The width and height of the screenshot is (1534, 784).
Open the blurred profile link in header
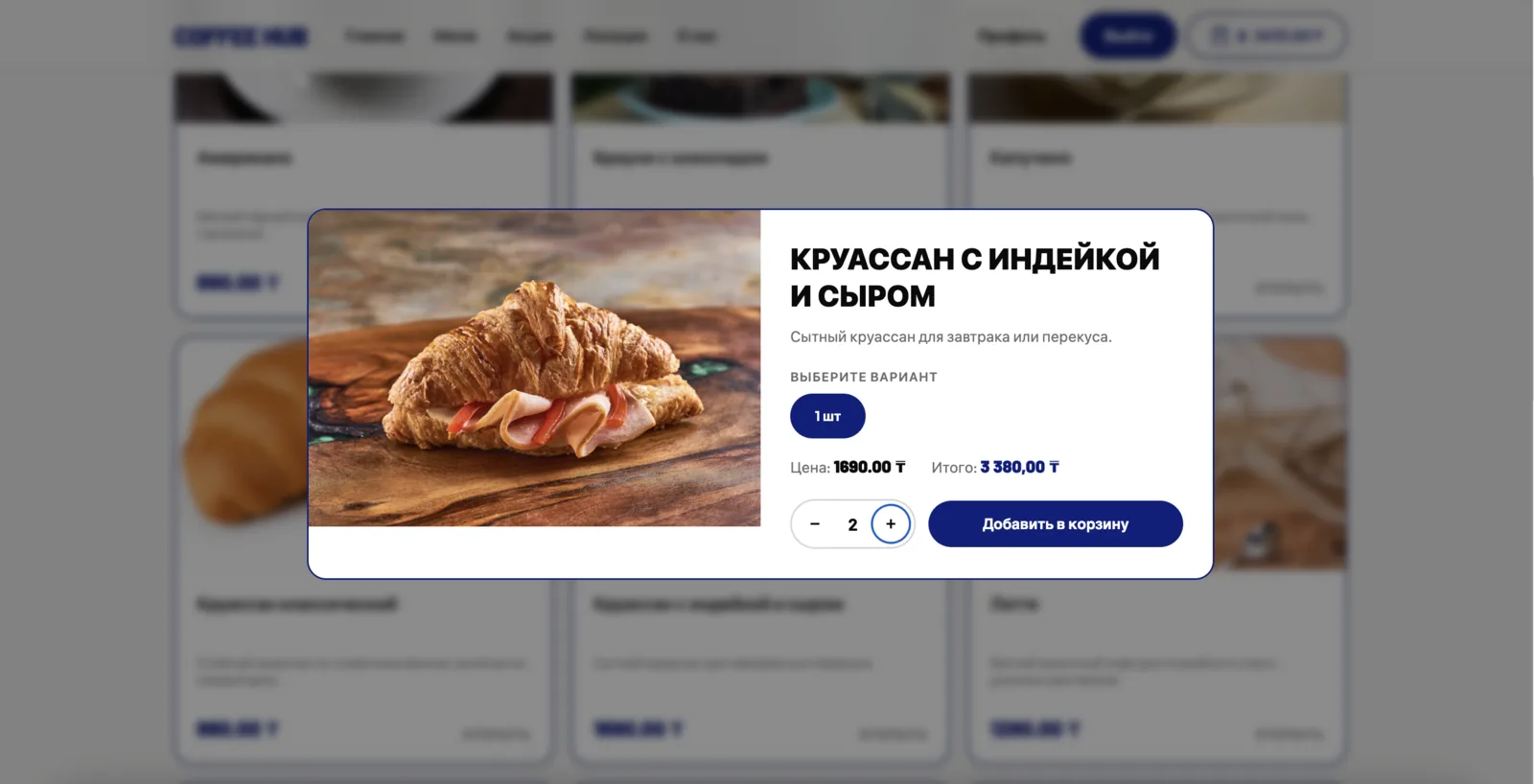[1011, 36]
